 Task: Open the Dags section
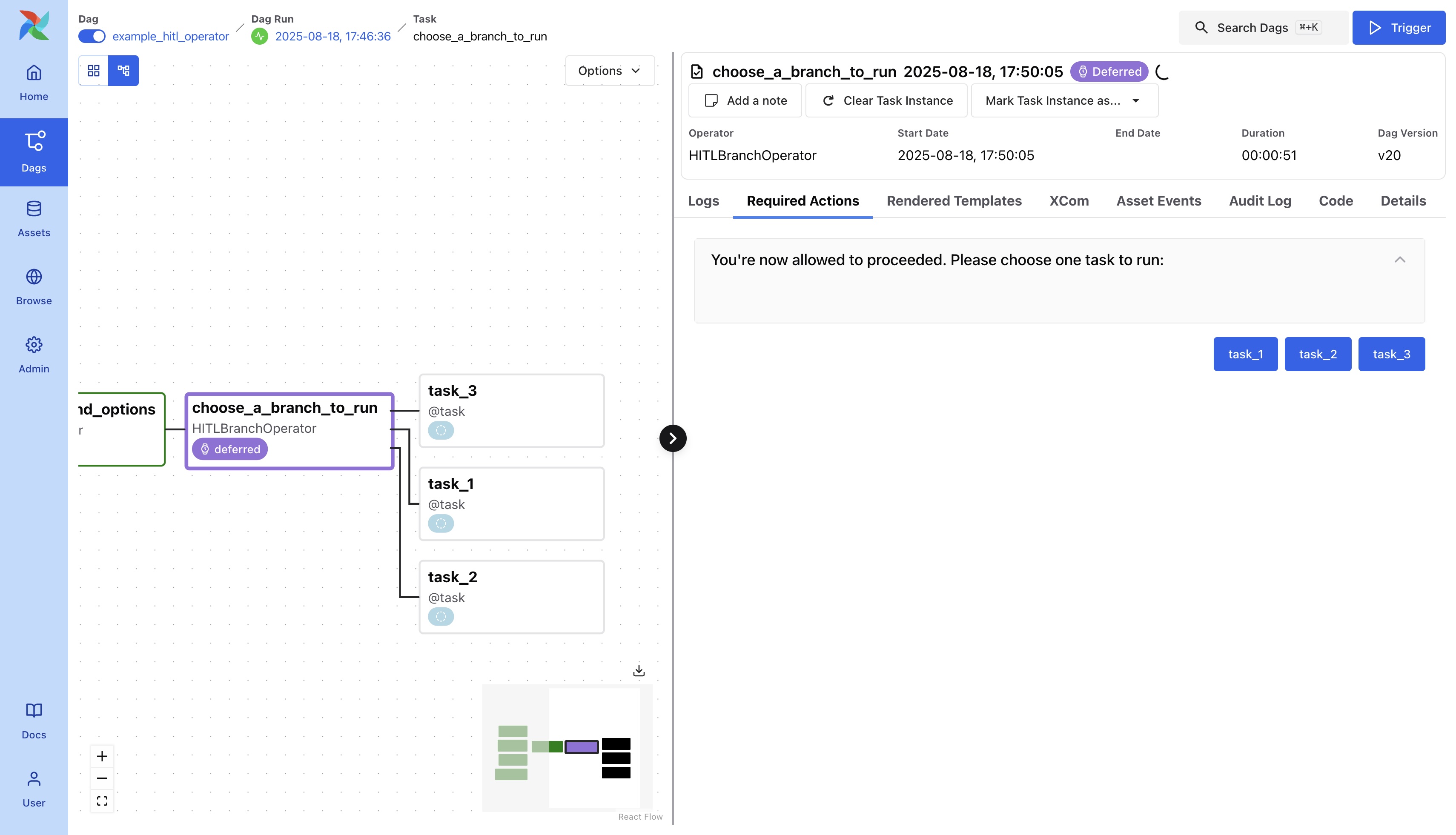pos(34,152)
